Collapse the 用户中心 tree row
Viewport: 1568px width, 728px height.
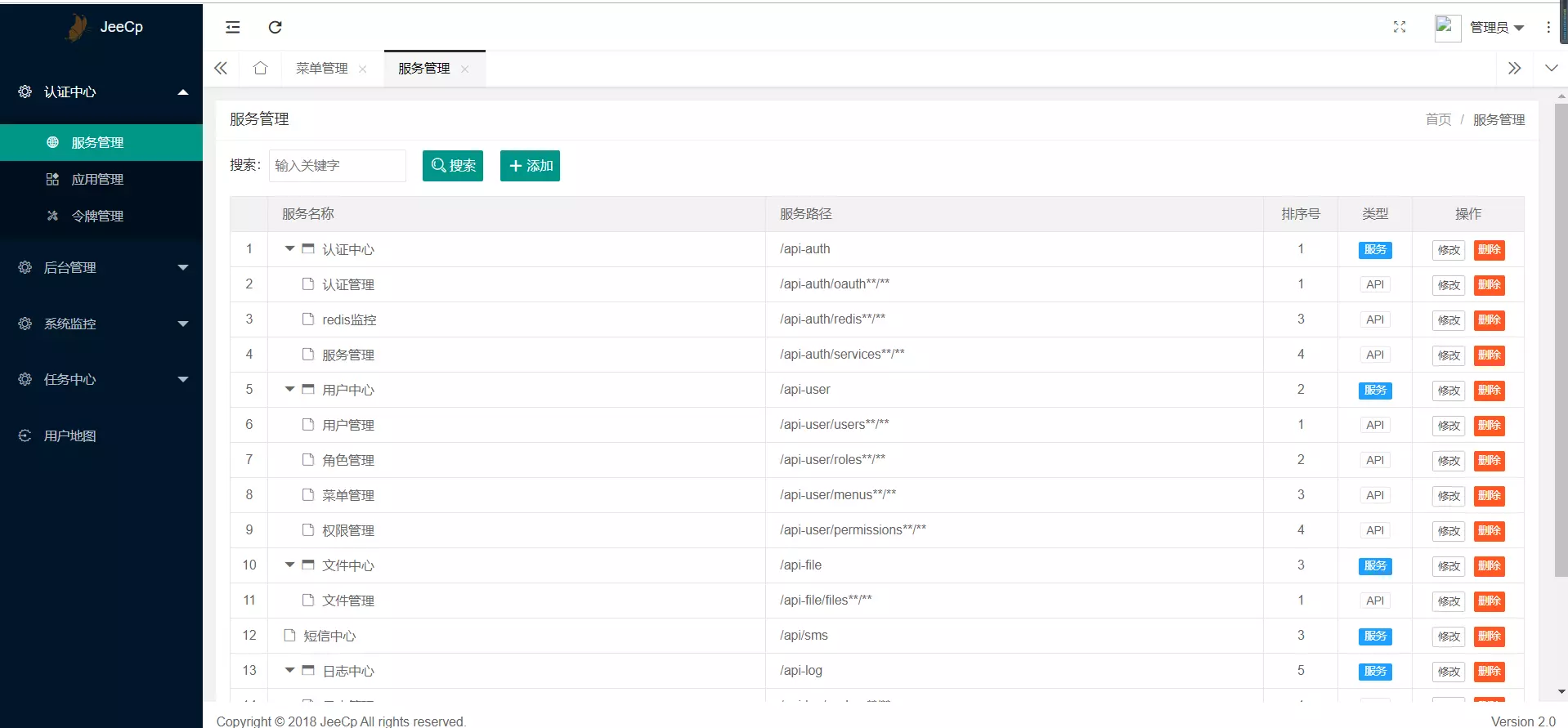[x=289, y=389]
